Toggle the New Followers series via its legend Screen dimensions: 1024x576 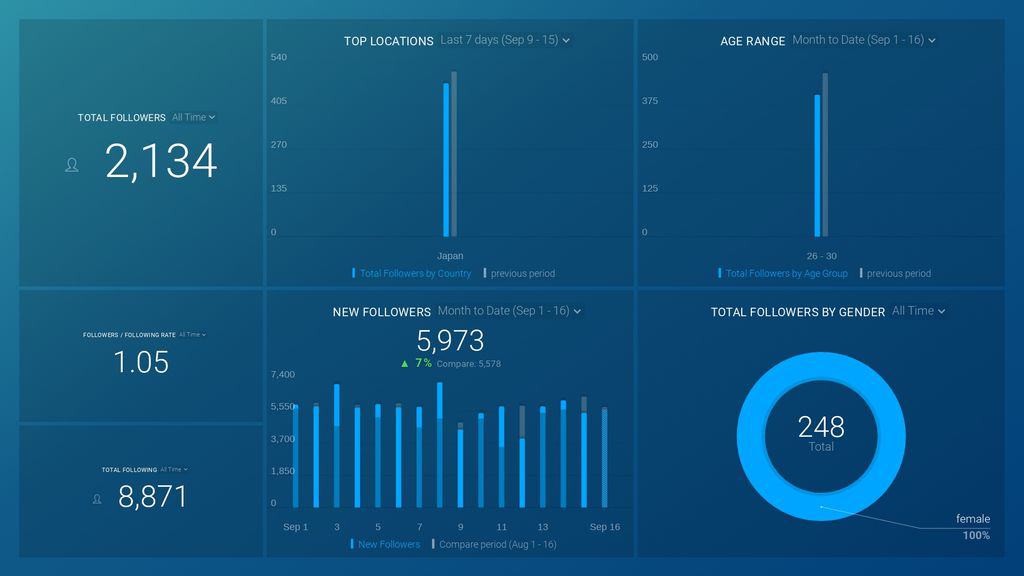click(x=388, y=544)
